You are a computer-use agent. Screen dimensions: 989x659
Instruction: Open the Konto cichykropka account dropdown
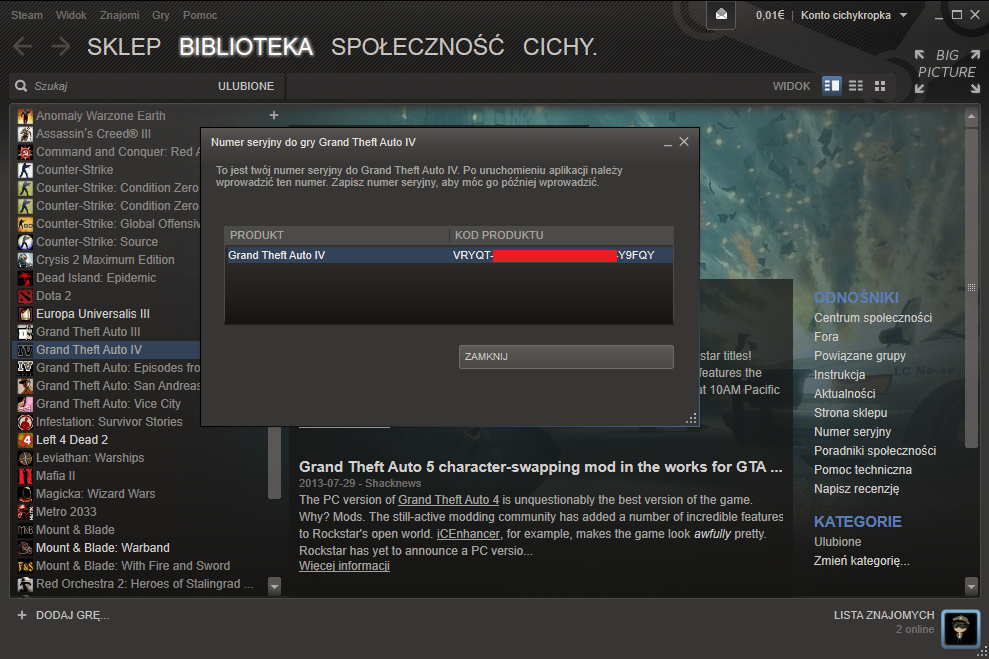[854, 15]
